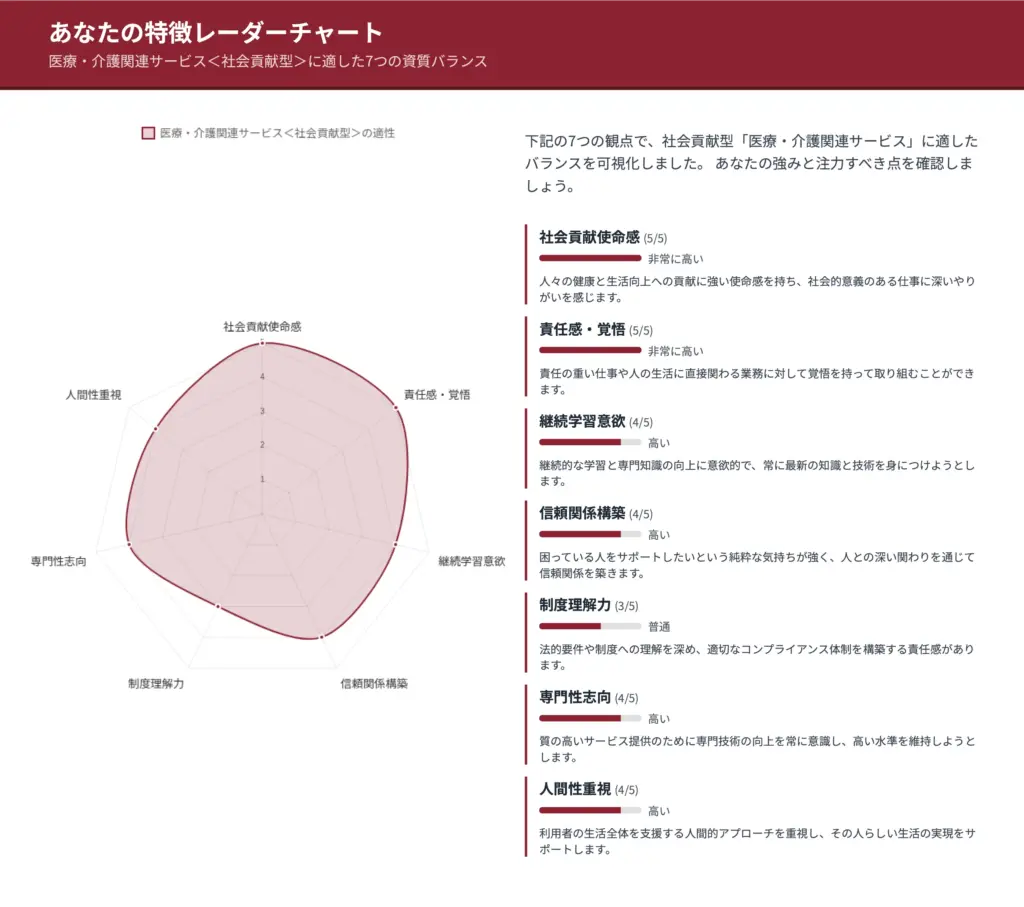Click the 制度理解力 progress bar
The width and height of the screenshot is (1024, 907).
click(588, 626)
